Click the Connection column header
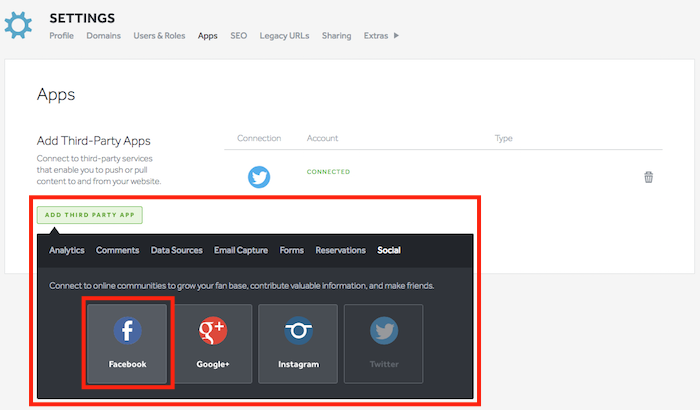 pyautogui.click(x=259, y=138)
